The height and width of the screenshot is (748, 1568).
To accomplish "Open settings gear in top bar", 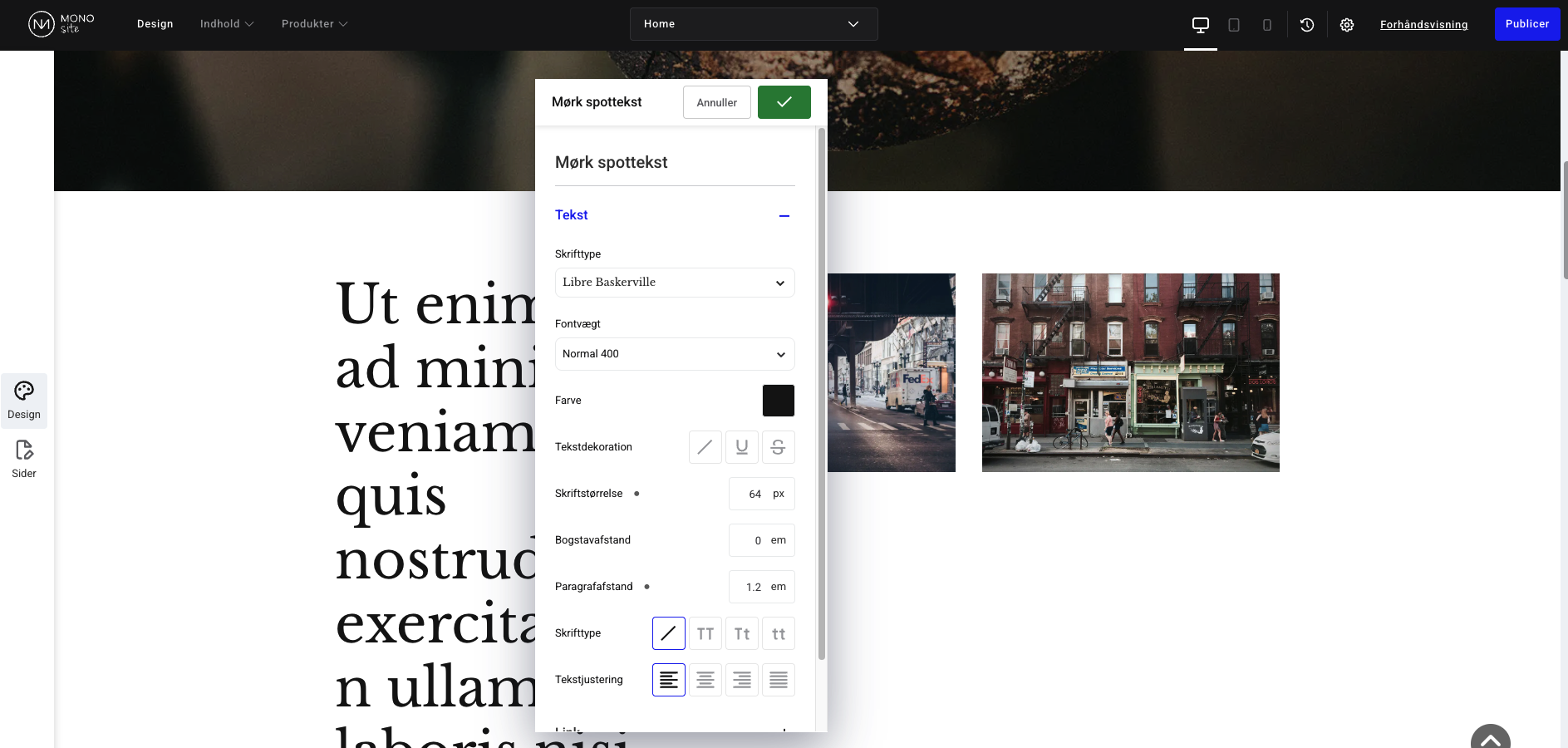I will click(x=1346, y=25).
